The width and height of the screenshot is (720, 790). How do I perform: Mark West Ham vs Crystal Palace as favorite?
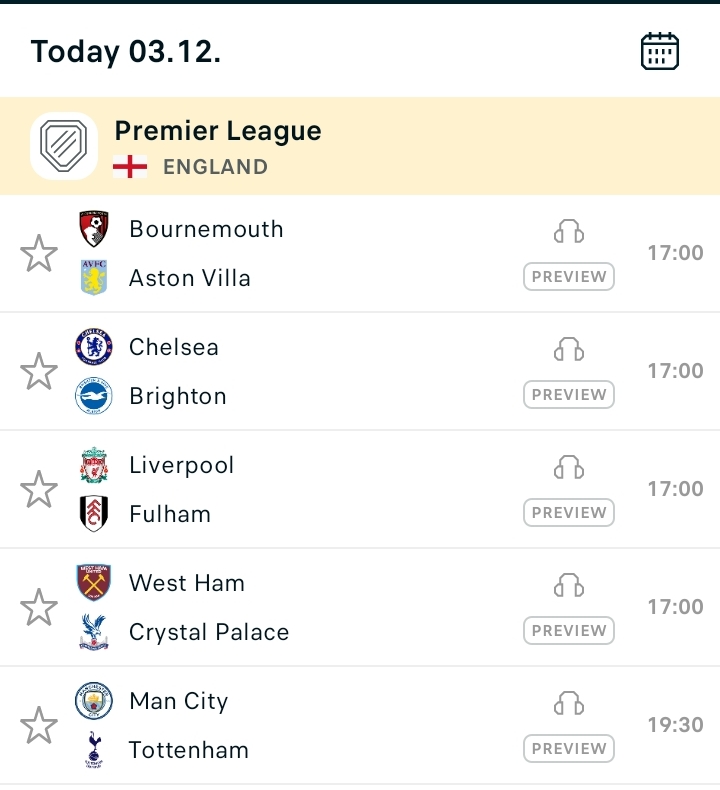(39, 607)
